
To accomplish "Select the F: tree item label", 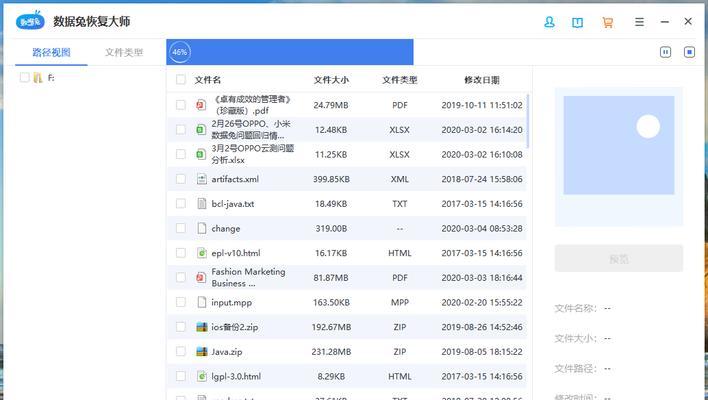I will coord(51,78).
